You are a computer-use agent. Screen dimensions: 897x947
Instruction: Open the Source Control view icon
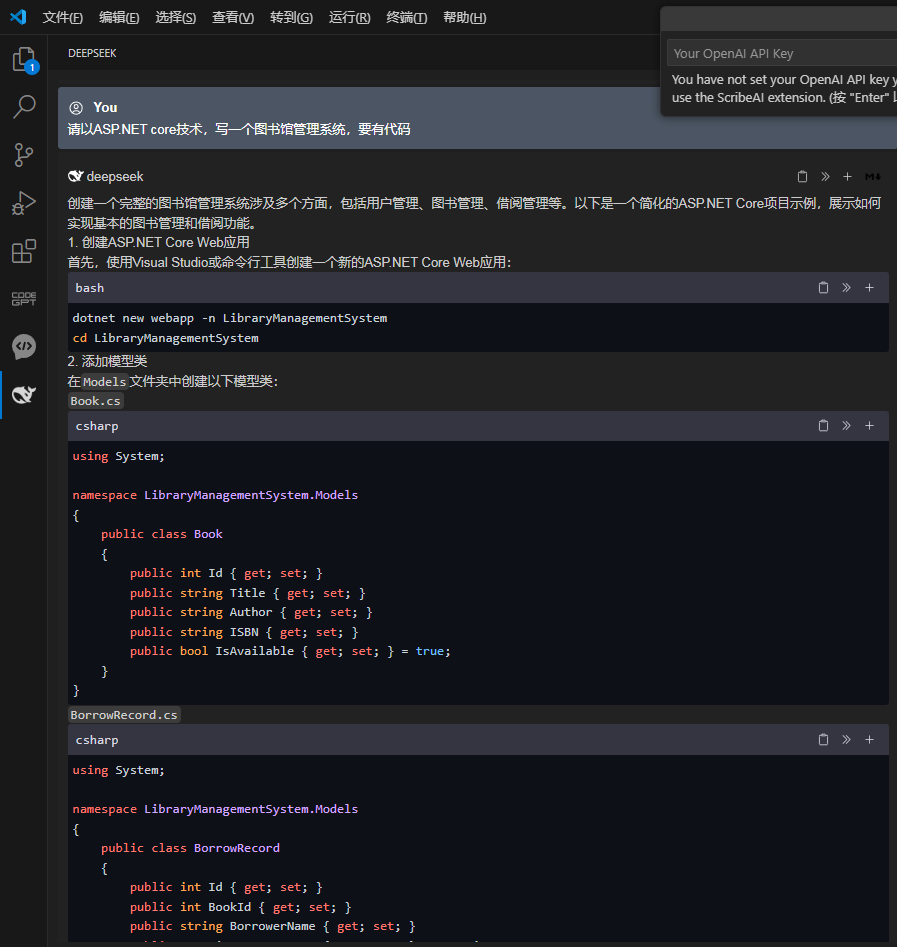click(24, 155)
